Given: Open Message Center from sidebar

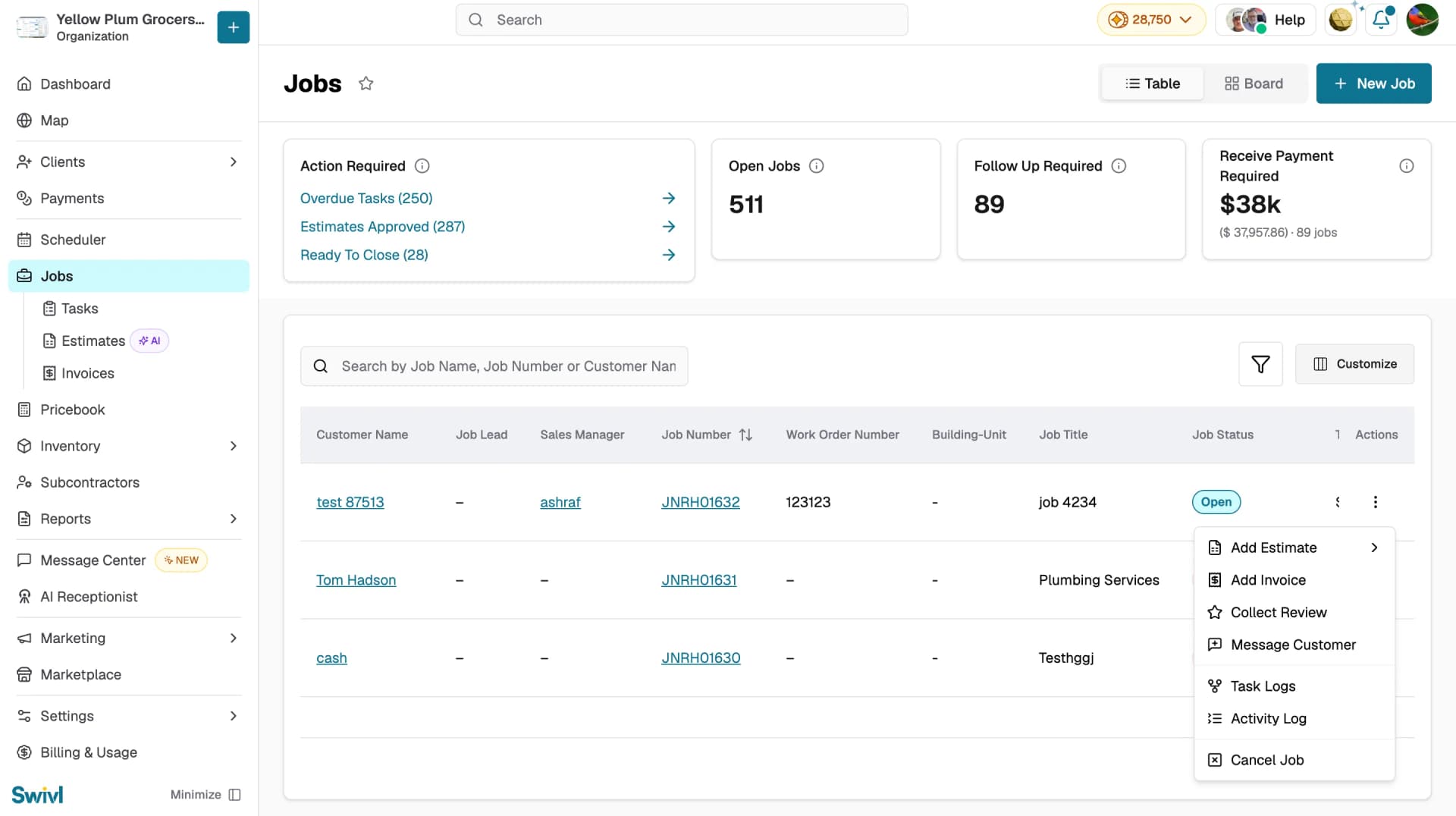Looking at the screenshot, I should pyautogui.click(x=129, y=560).
